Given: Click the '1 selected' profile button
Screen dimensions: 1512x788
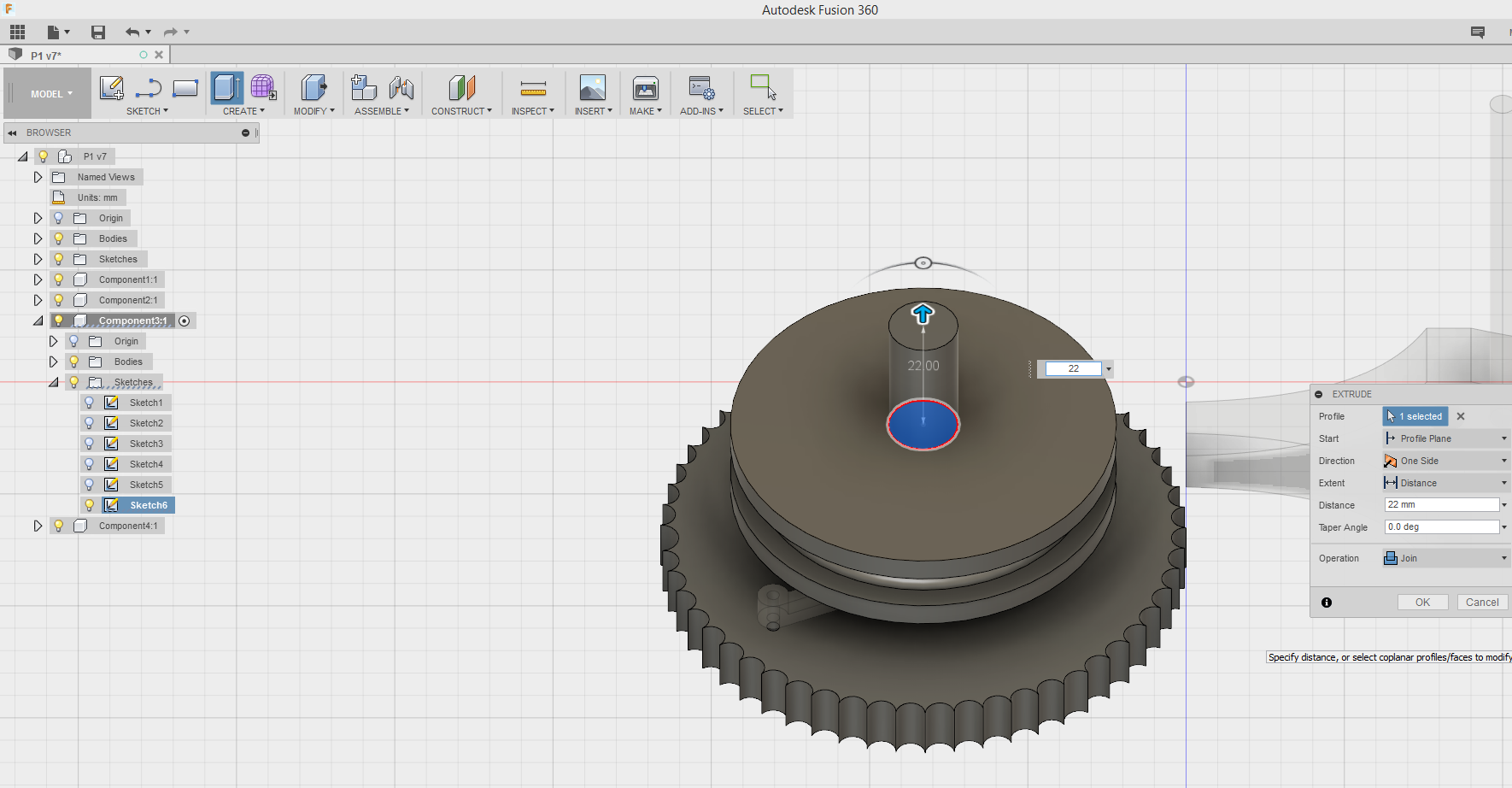Looking at the screenshot, I should (x=1415, y=416).
